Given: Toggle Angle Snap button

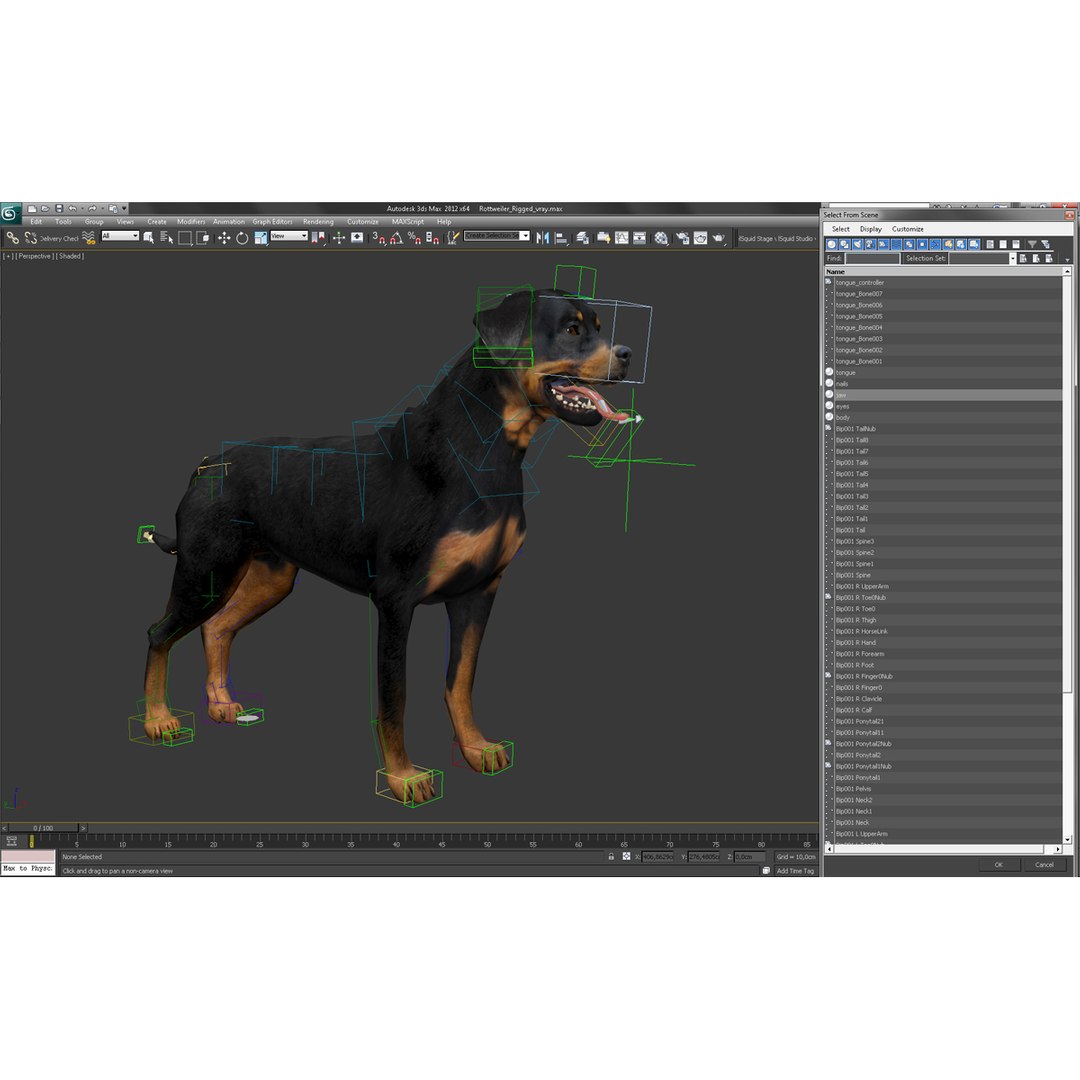Looking at the screenshot, I should [x=397, y=238].
